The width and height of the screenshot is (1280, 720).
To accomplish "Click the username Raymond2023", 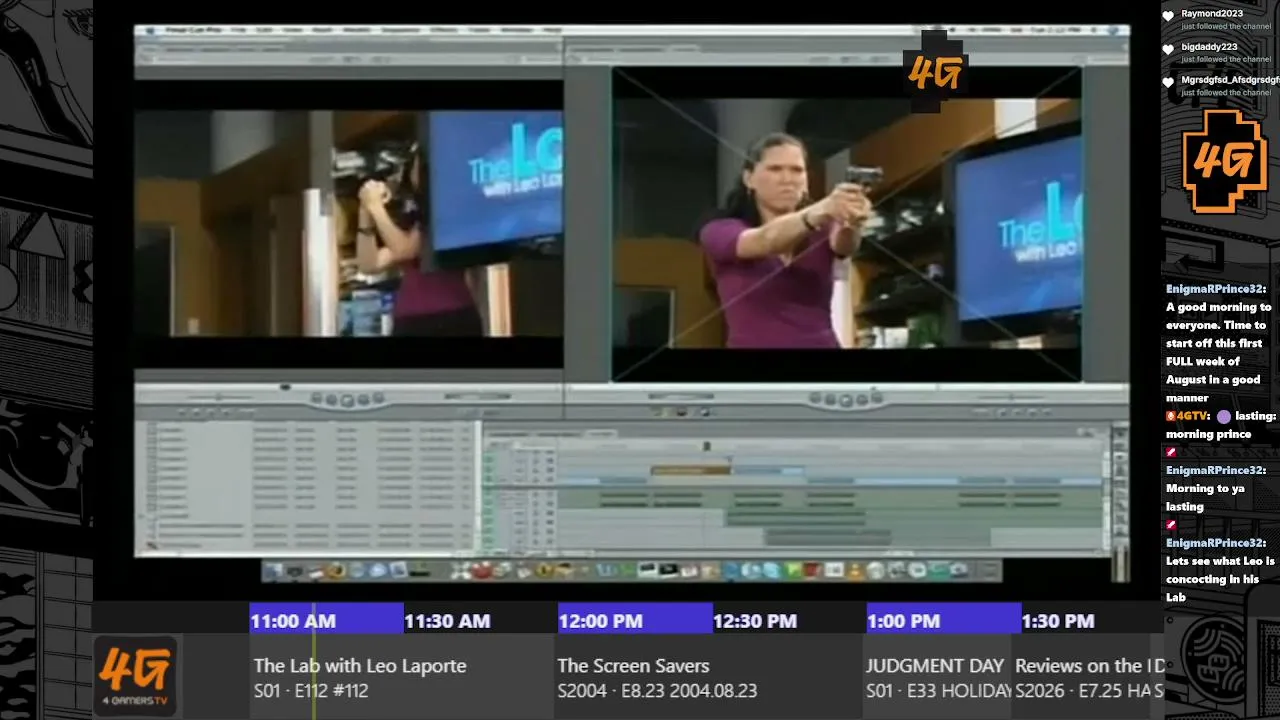I will click(1212, 14).
